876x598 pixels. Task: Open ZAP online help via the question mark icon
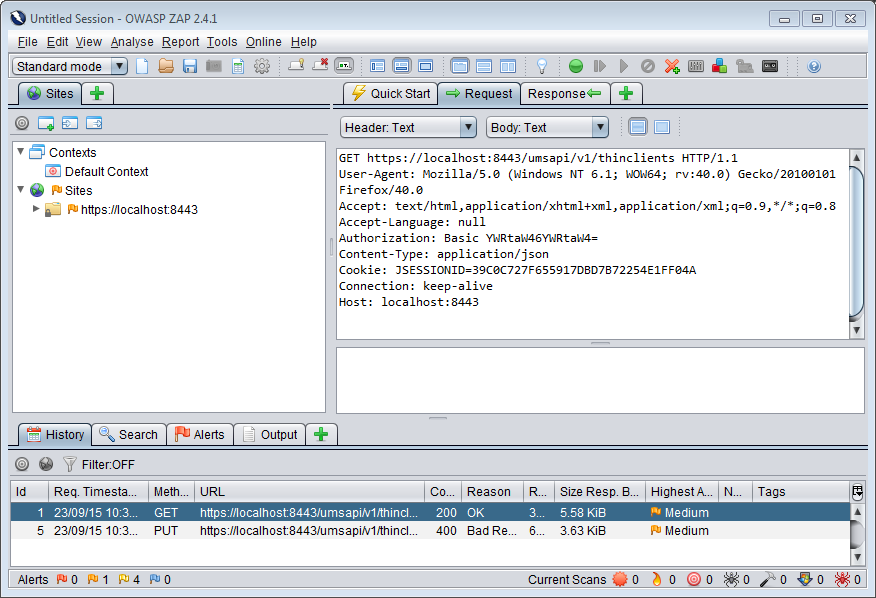(812, 65)
